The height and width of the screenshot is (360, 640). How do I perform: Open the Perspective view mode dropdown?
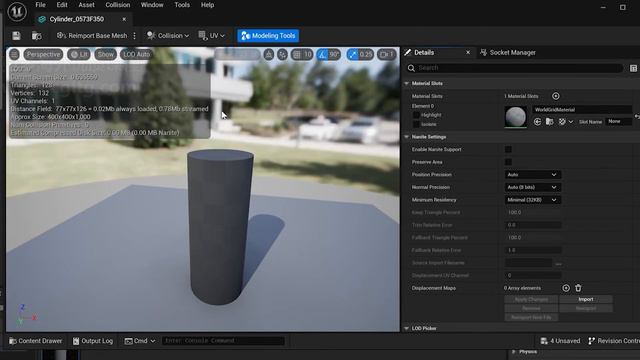click(x=43, y=54)
